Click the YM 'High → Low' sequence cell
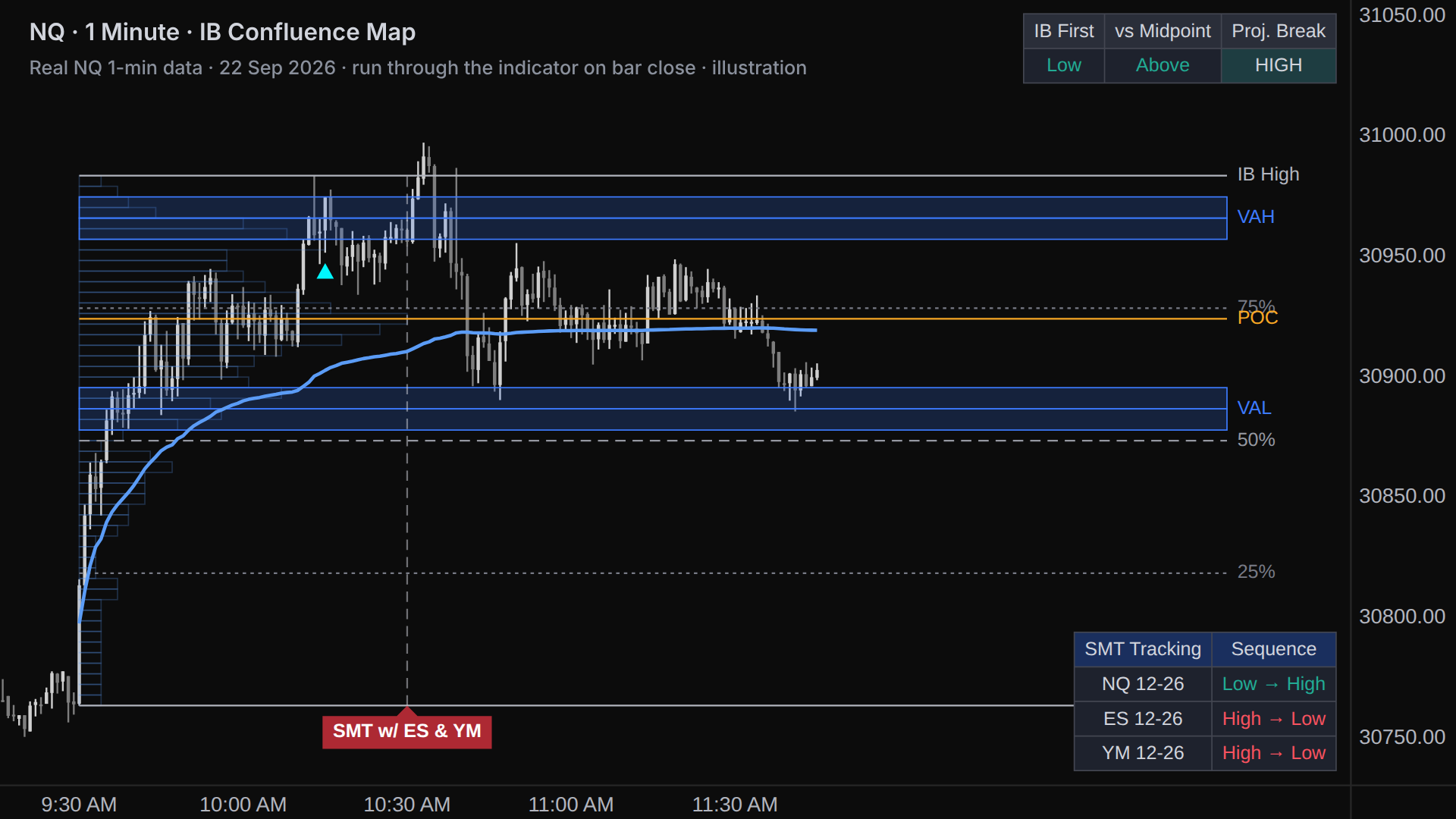Viewport: 1456px width, 819px height. (1274, 753)
